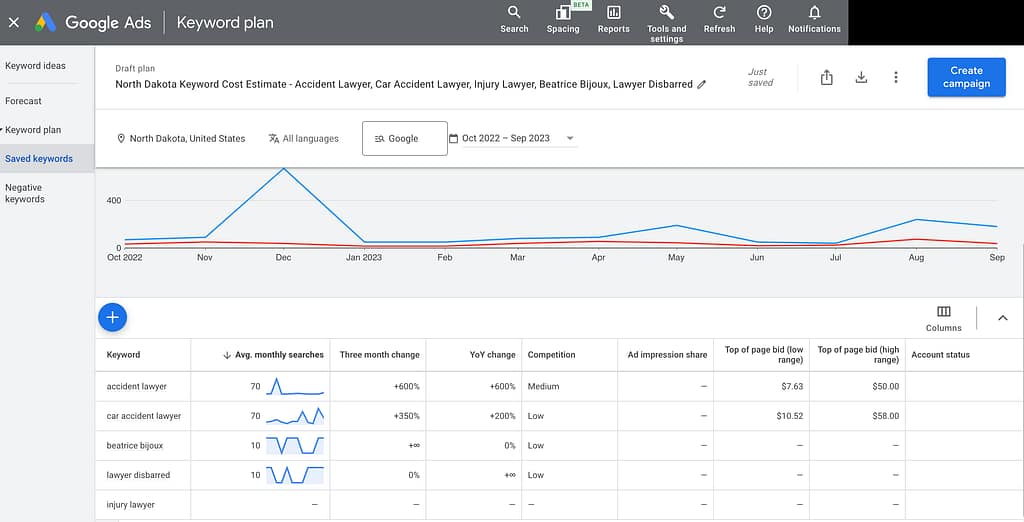Close the keyword plan with X icon
Viewport: 1024px width, 522px height.
(14, 22)
